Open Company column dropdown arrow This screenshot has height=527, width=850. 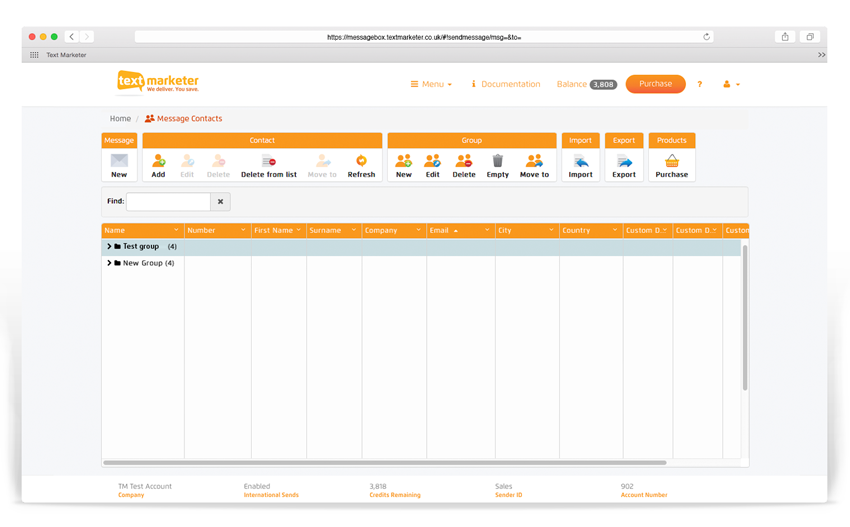(x=418, y=230)
